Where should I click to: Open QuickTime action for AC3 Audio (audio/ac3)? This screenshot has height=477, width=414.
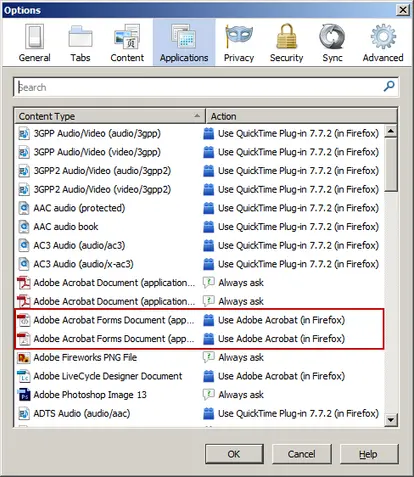(298, 246)
